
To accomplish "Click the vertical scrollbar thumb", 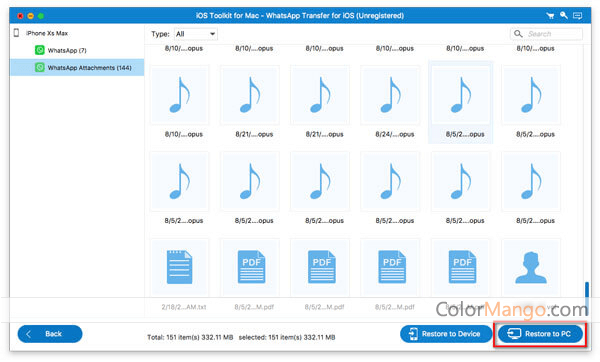I will tap(587, 294).
